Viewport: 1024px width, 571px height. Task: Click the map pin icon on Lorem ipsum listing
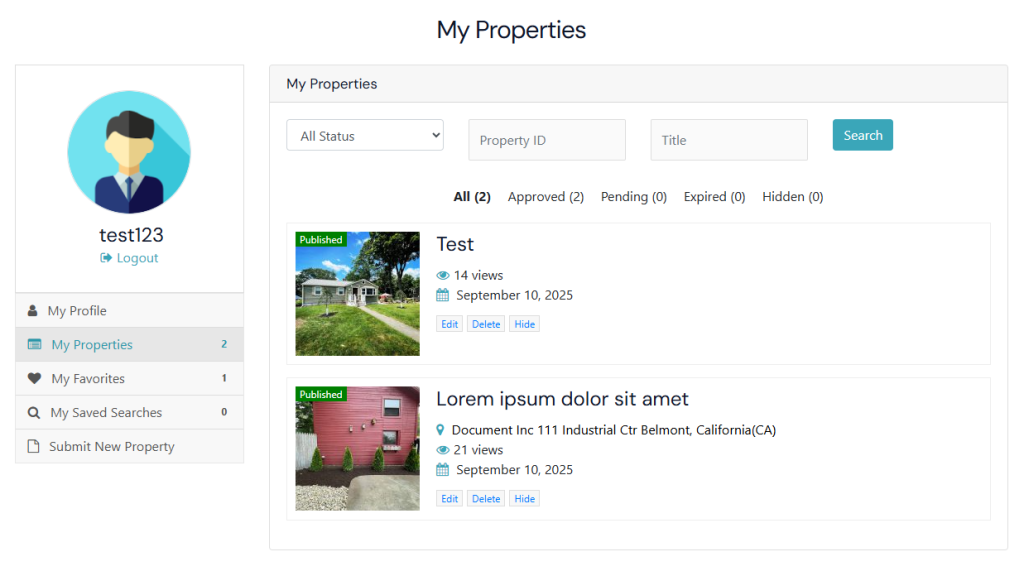(441, 430)
